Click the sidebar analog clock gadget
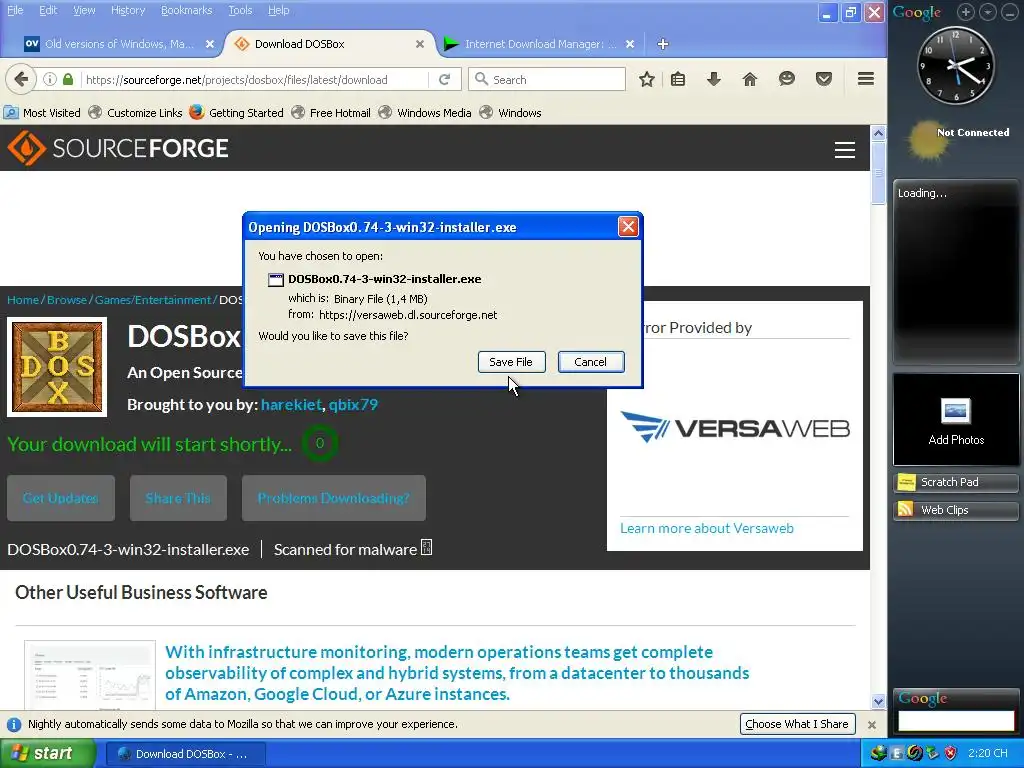The image size is (1024, 768). tap(956, 65)
